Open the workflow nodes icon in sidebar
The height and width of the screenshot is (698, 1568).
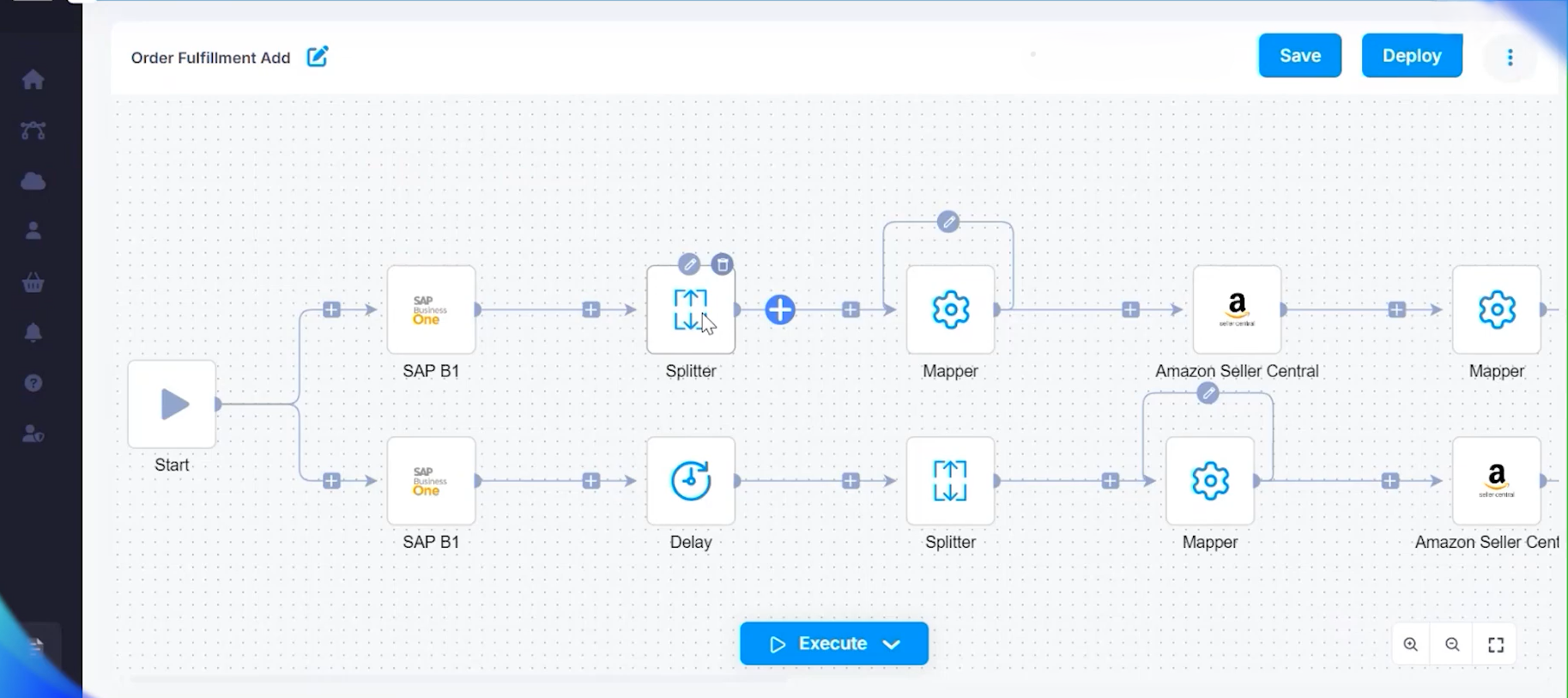[x=33, y=130]
